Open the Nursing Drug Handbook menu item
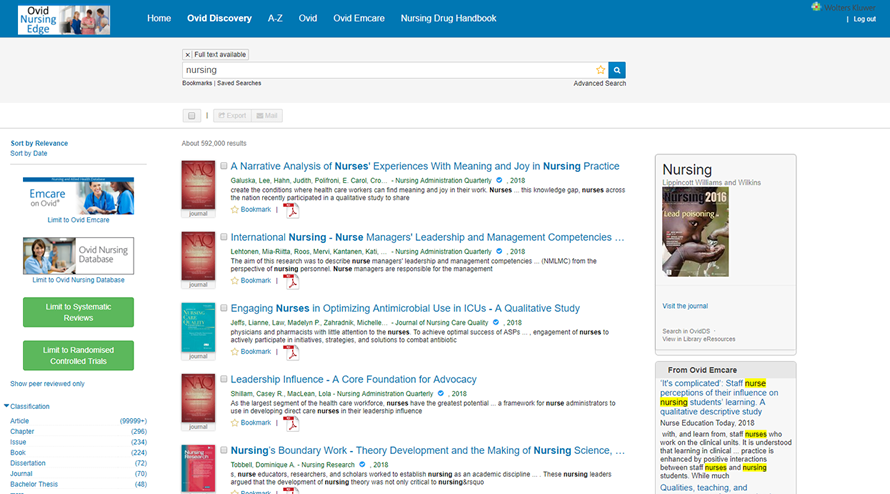Screen dimensions: 890x494 [448, 18]
